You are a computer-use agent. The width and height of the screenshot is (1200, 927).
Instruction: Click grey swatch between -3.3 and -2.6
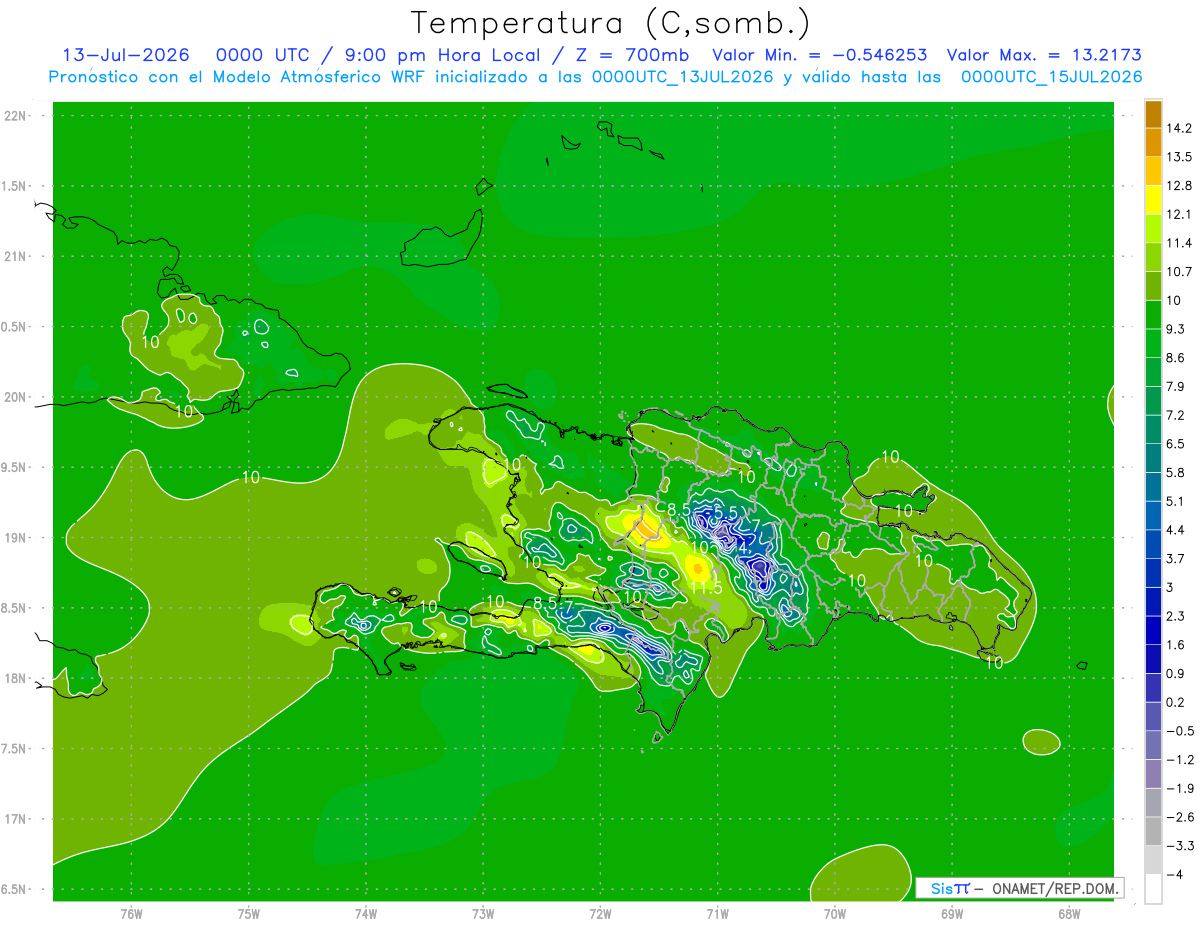click(1153, 832)
